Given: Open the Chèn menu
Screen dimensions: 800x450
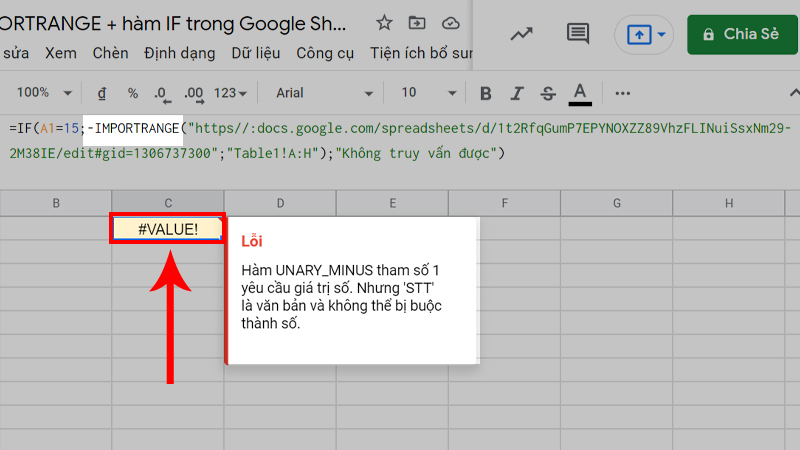Looking at the screenshot, I should tap(110, 53).
